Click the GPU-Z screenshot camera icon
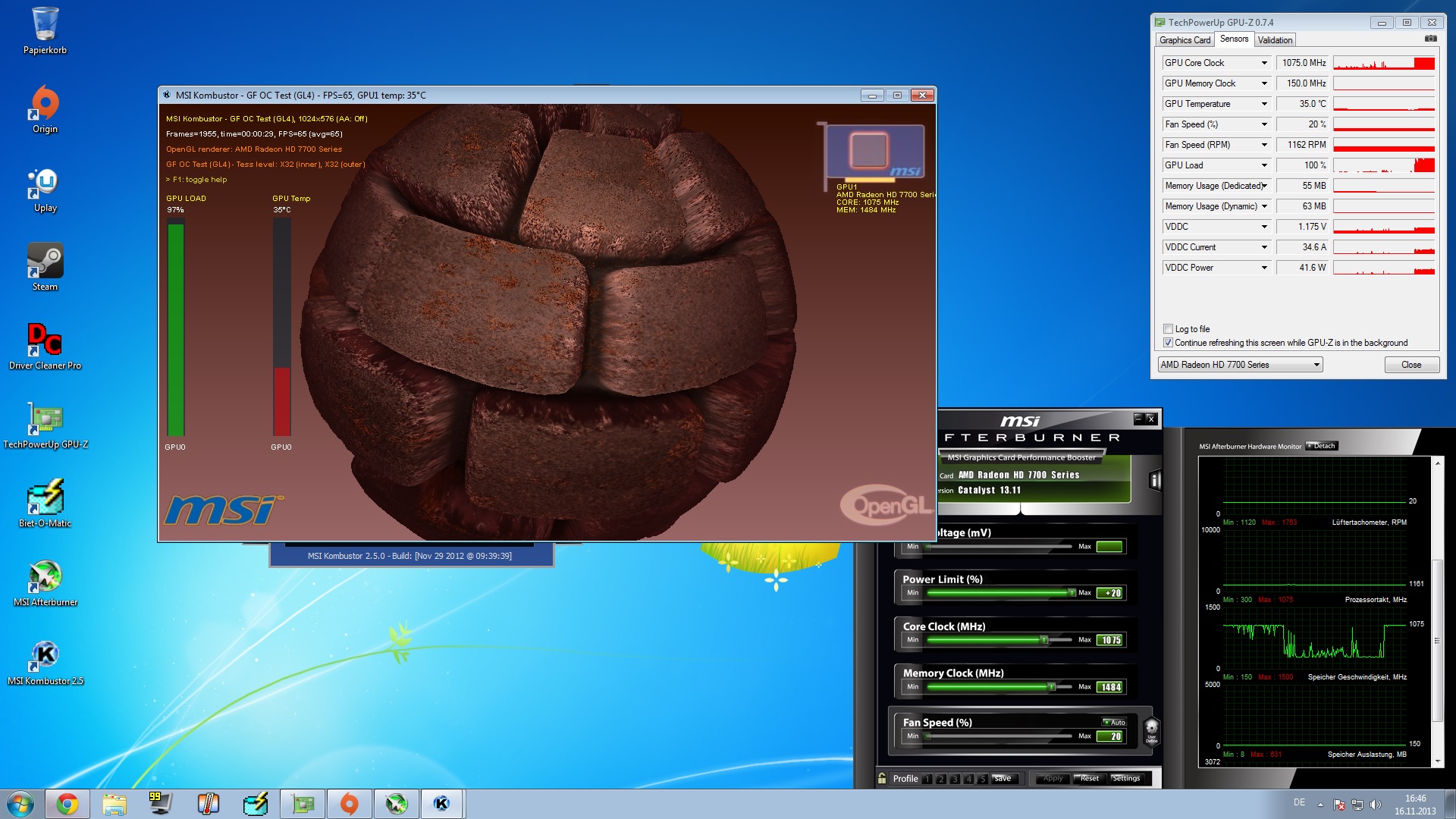 (1430, 39)
